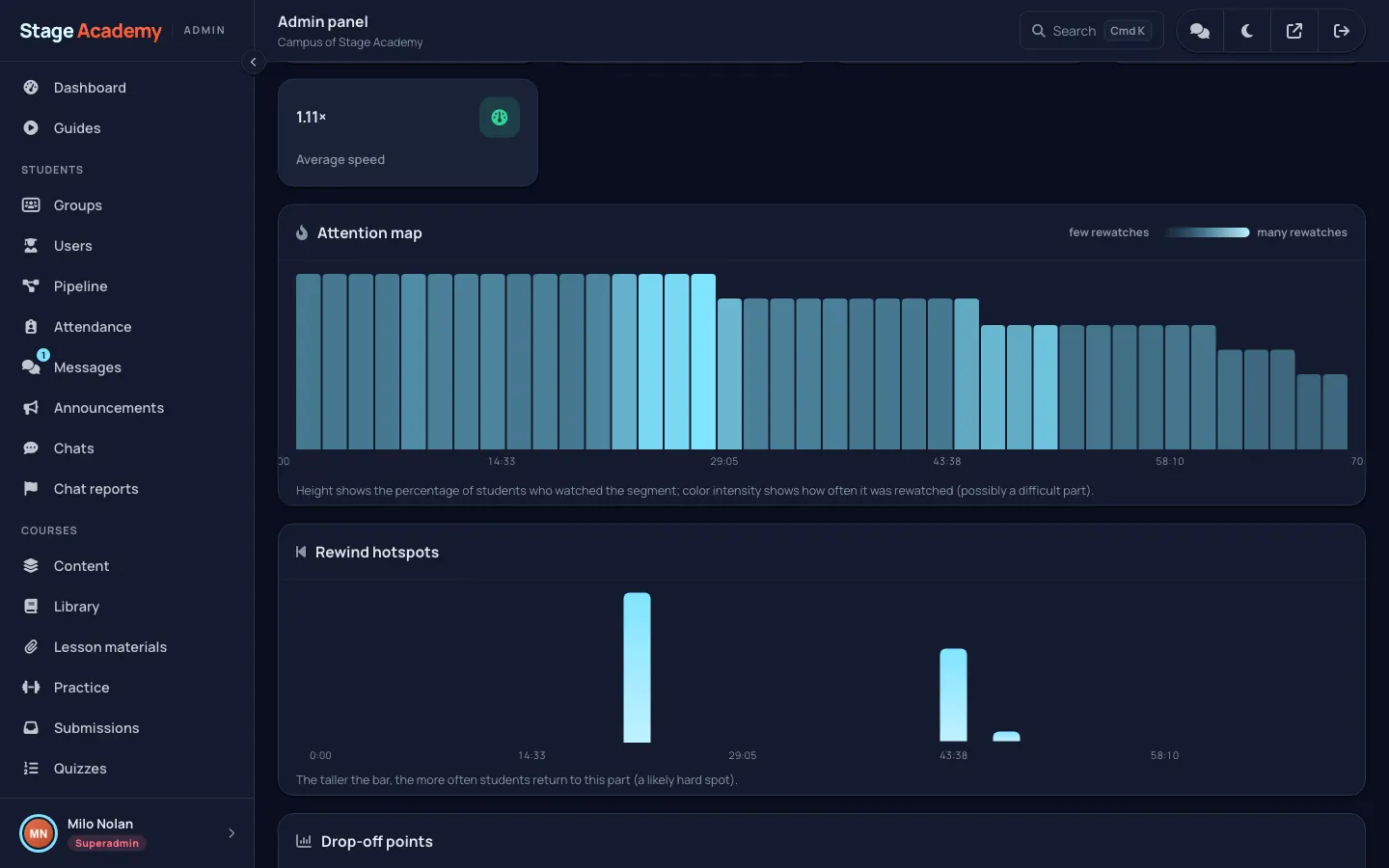
Task: Click the Groups icon in sidebar
Action: click(x=31, y=205)
